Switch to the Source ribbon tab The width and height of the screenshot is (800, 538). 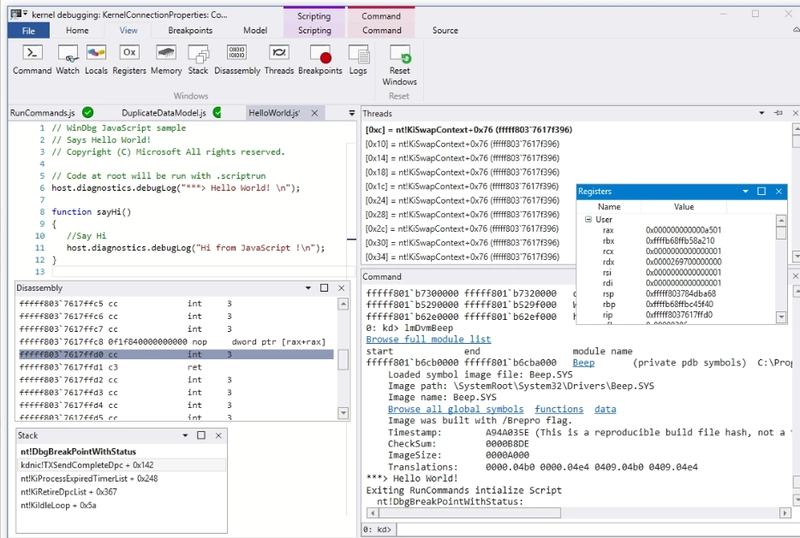click(x=445, y=31)
